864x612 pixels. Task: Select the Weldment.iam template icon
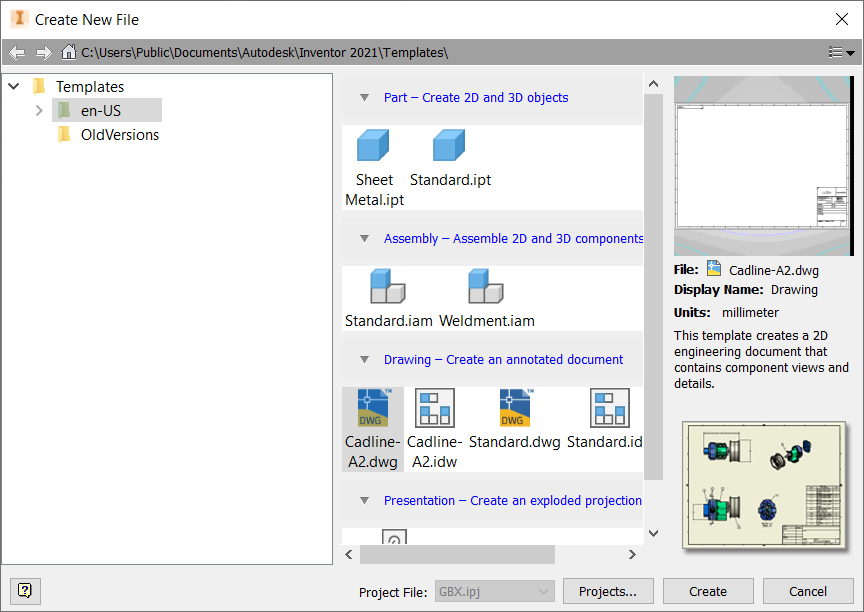485,286
